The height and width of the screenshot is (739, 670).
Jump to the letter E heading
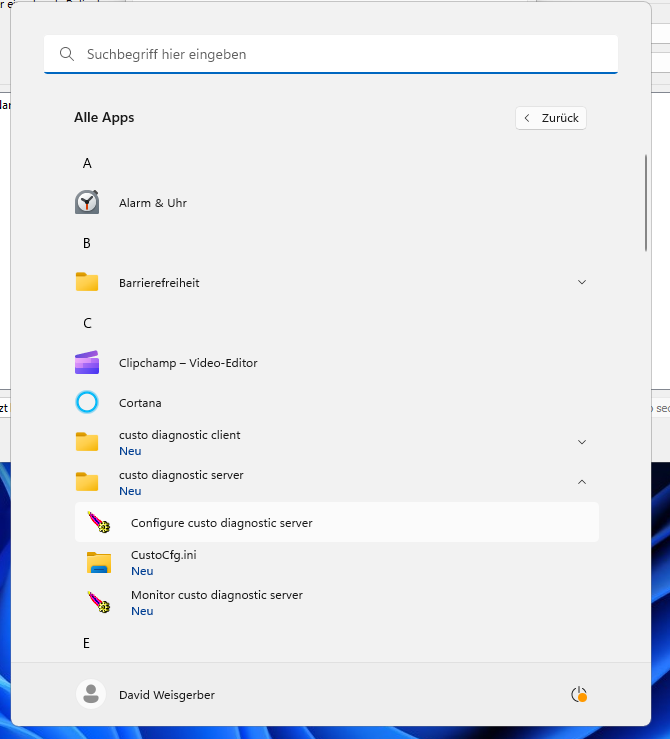click(x=86, y=643)
